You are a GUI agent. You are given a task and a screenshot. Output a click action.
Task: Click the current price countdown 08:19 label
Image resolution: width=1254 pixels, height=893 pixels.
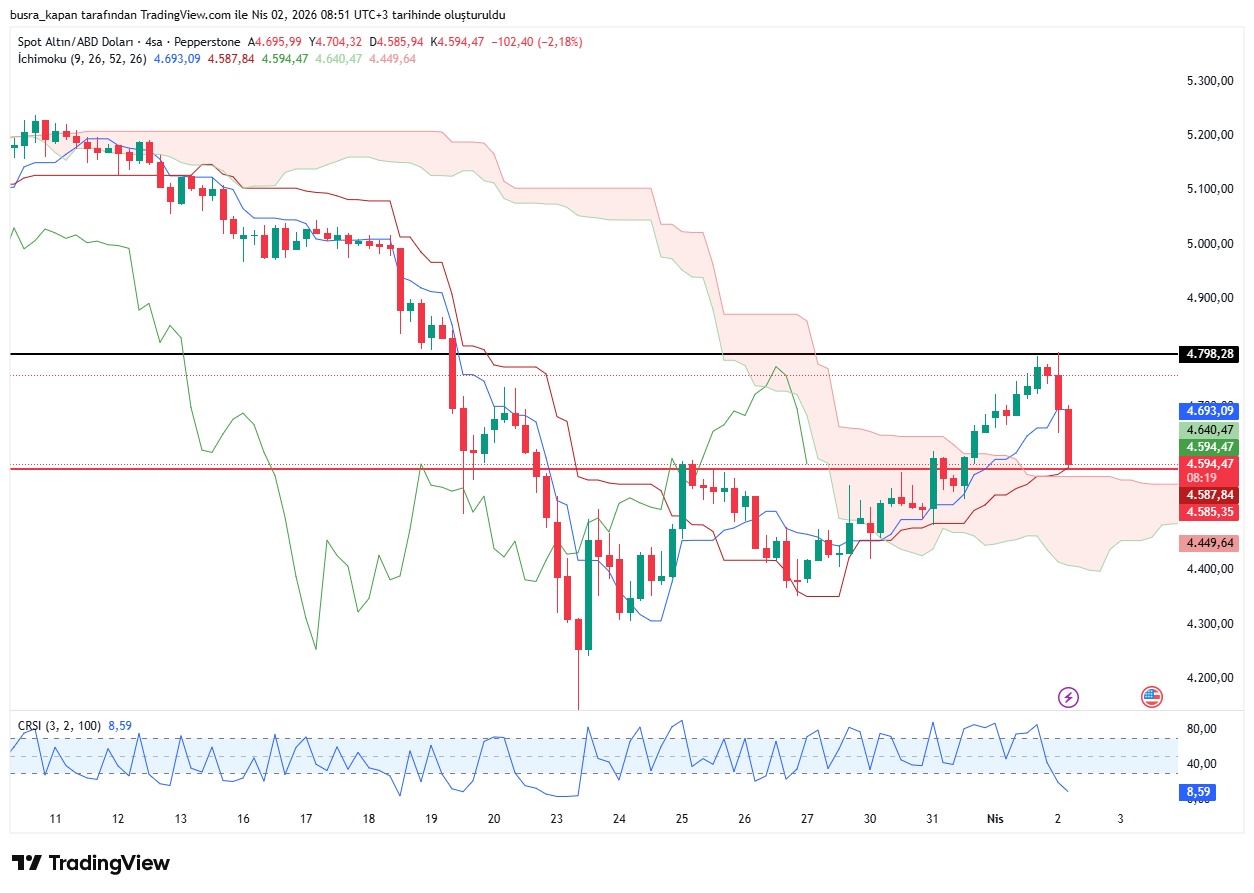pos(1200,478)
